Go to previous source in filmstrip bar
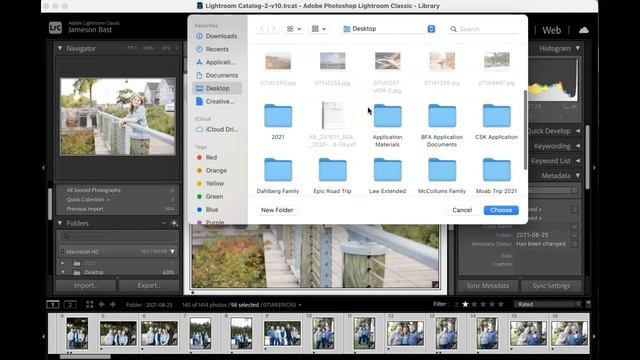640x360 pixels. pyautogui.click(x=102, y=304)
